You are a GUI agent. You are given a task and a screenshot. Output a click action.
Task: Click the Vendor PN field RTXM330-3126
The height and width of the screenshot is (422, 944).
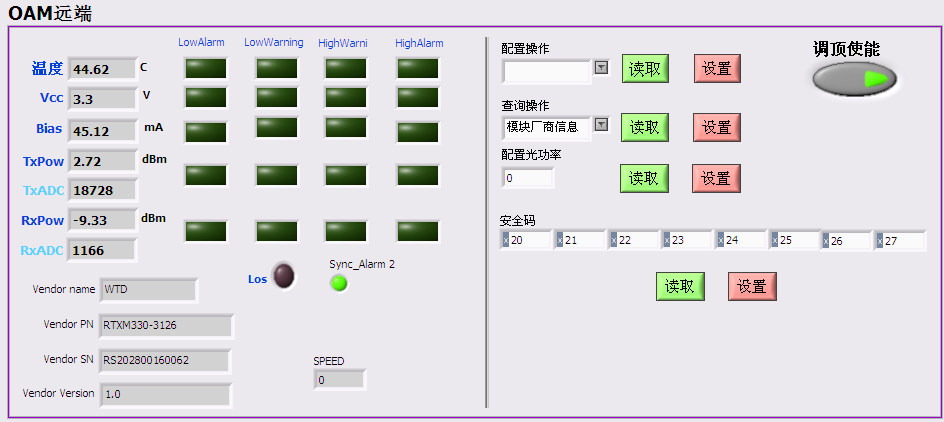[x=165, y=325]
